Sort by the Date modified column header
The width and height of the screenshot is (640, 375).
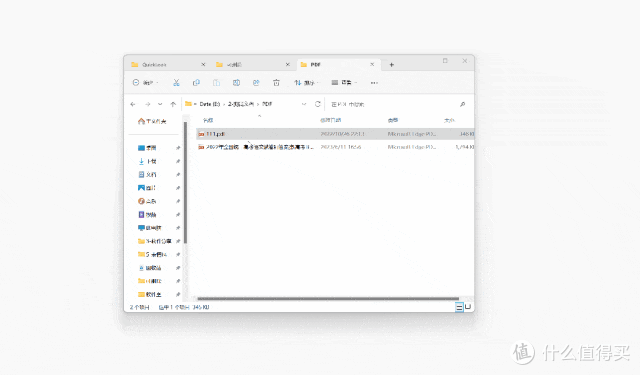[x=331, y=120]
